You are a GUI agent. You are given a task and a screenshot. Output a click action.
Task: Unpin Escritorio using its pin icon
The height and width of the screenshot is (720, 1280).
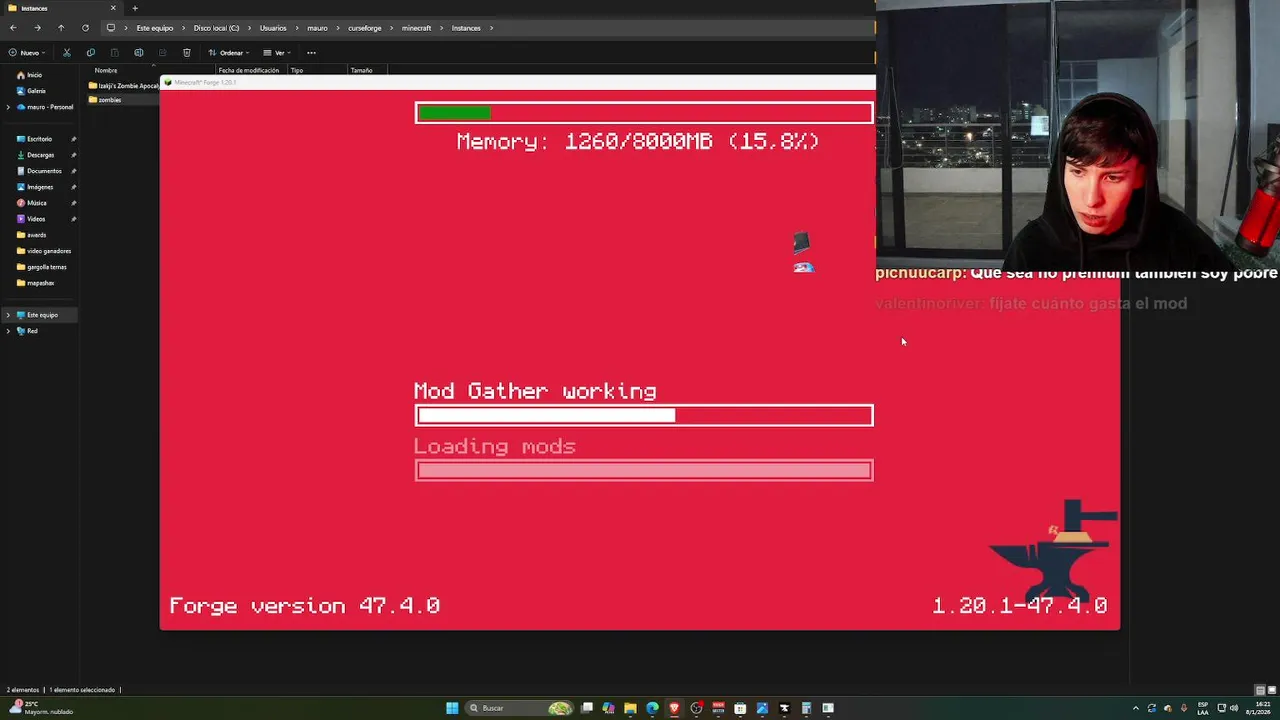[74, 139]
